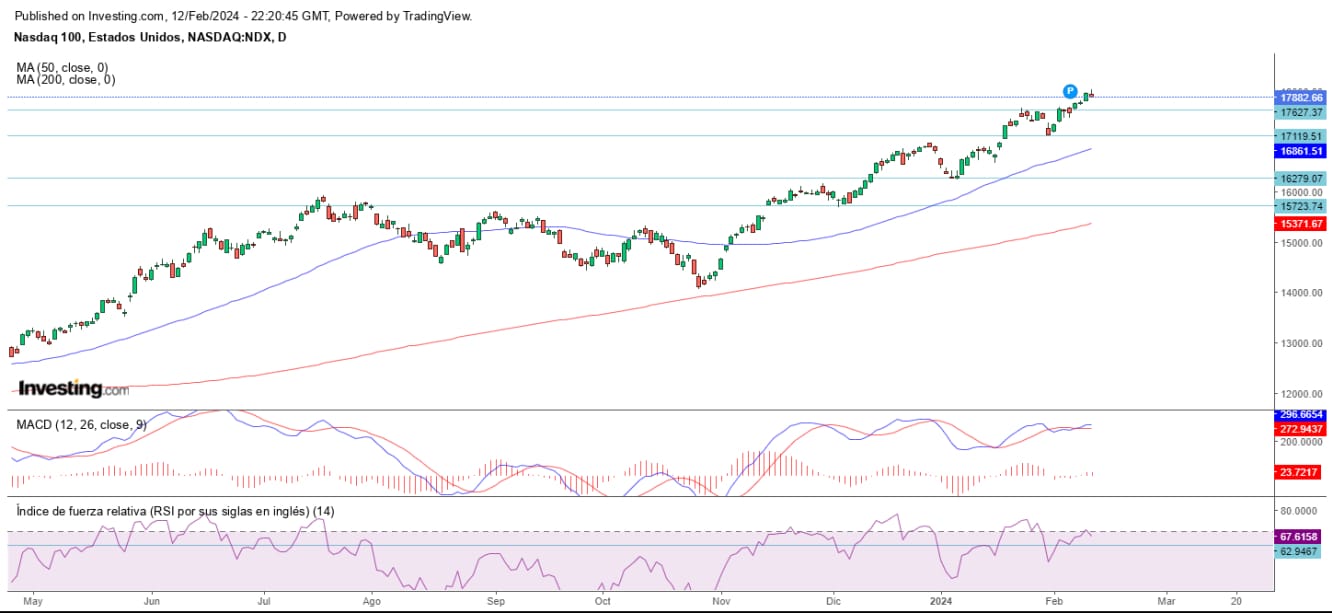Image resolution: width=1332 pixels, height=613 pixels.
Task: Click the May label on time axis
Action: pyautogui.click(x=33, y=602)
